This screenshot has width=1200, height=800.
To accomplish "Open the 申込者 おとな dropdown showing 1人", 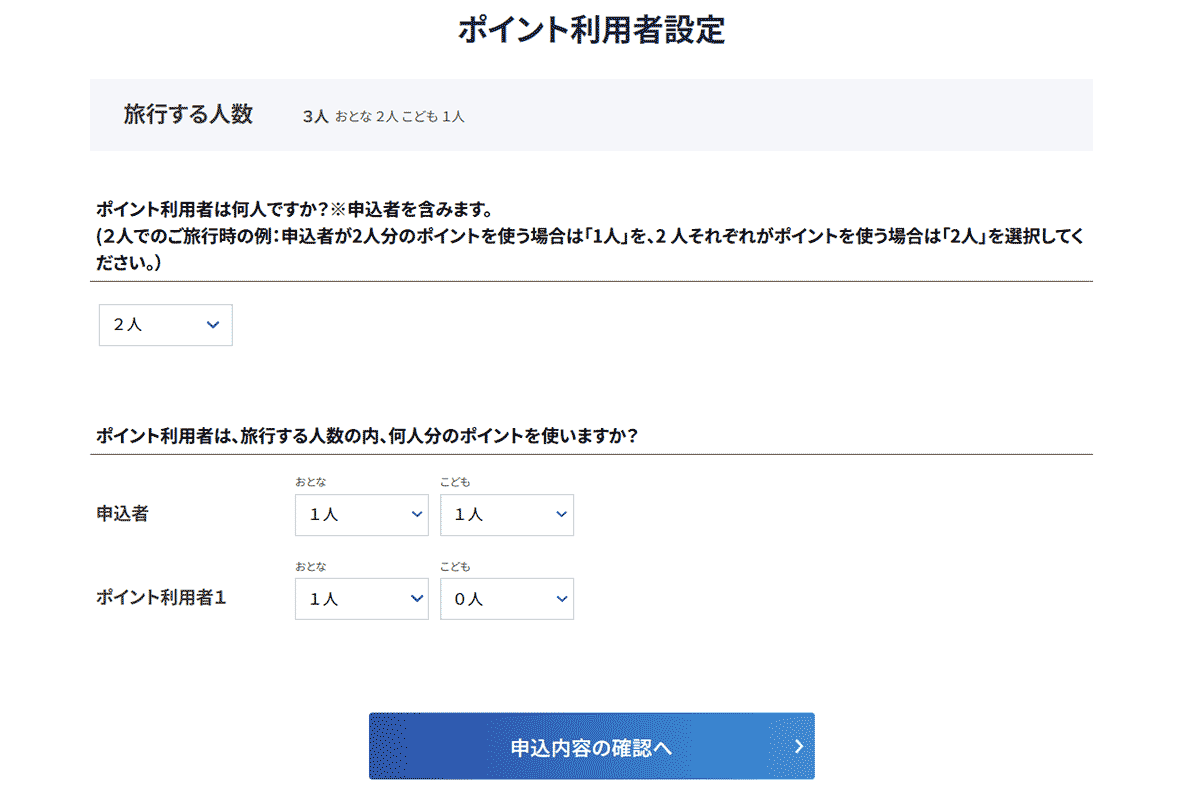I will (350, 515).
